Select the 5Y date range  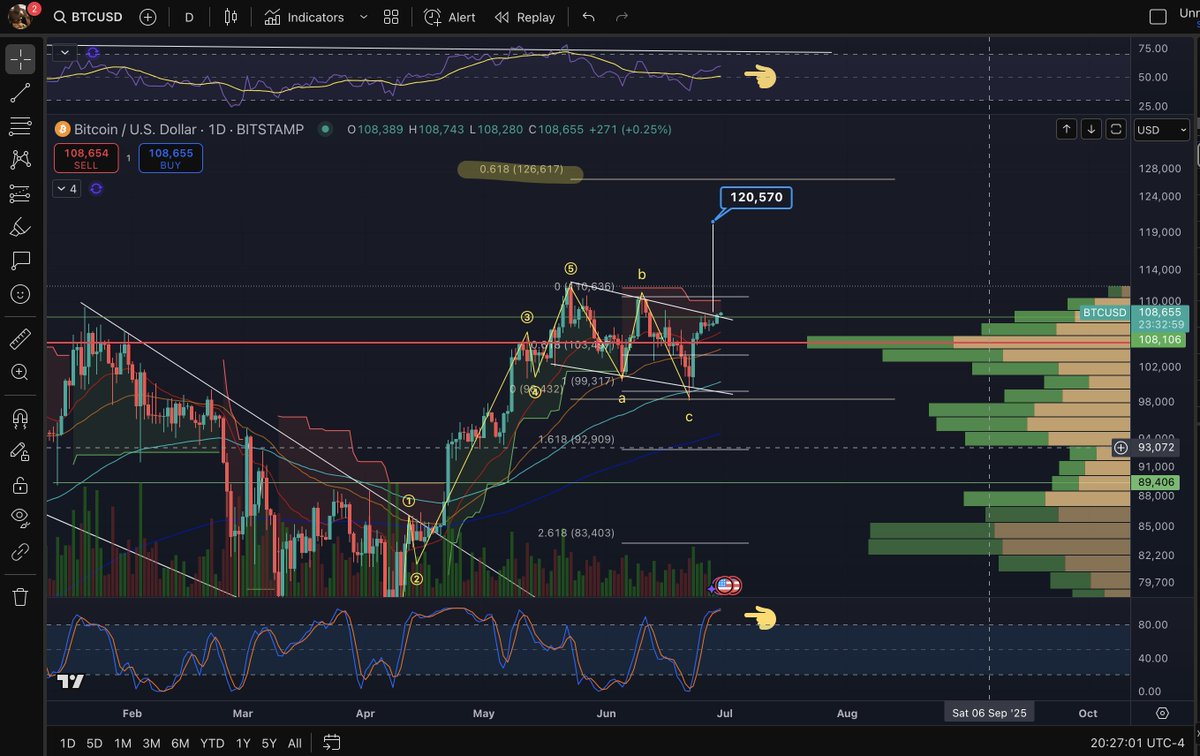tap(269, 742)
